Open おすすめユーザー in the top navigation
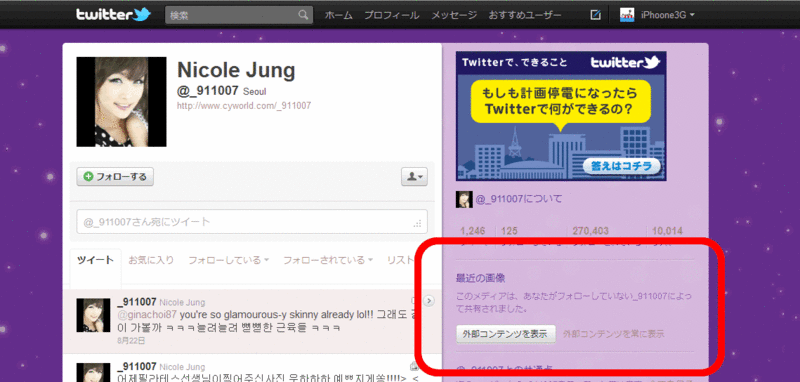 coord(524,15)
